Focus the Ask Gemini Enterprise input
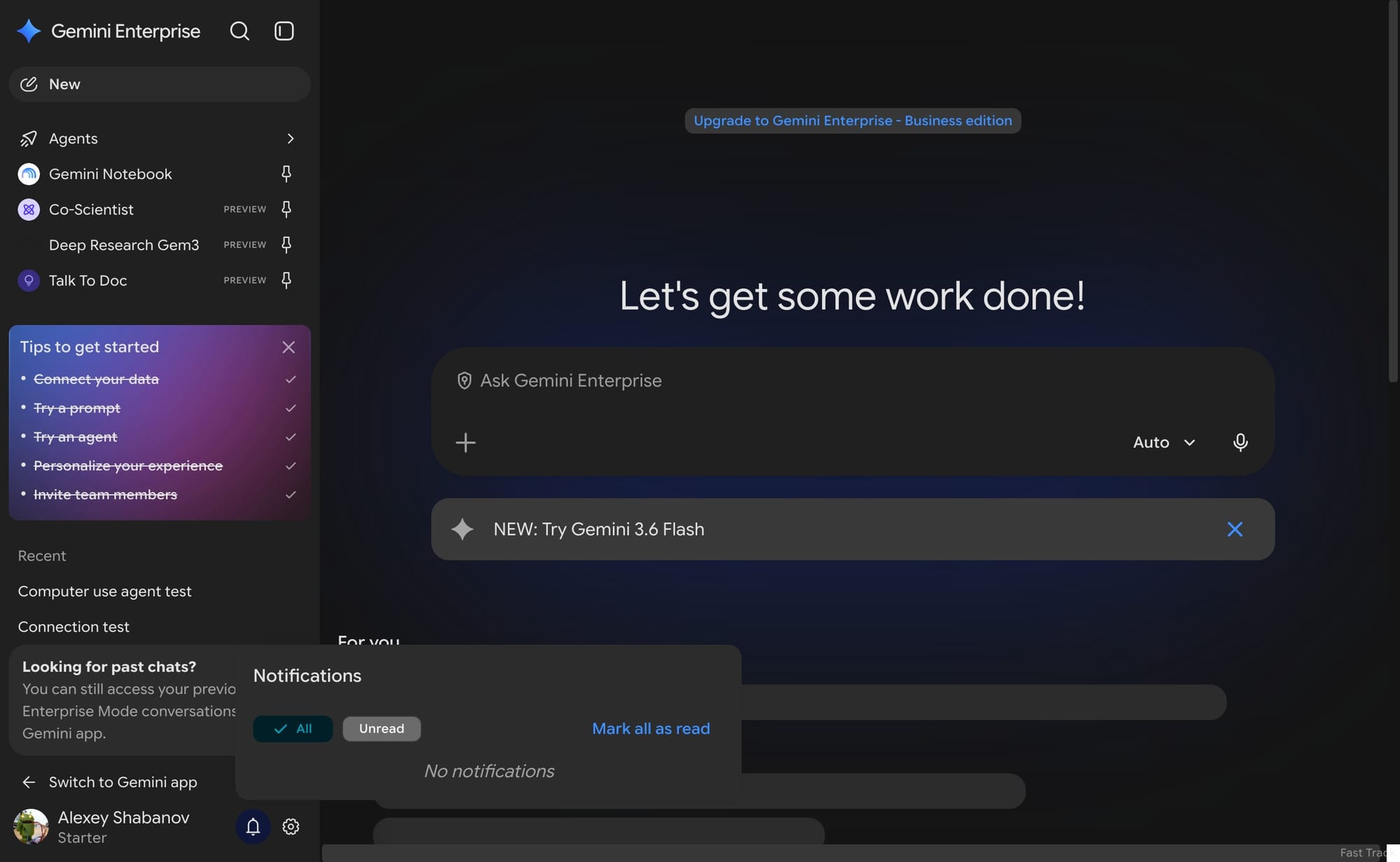 [853, 381]
